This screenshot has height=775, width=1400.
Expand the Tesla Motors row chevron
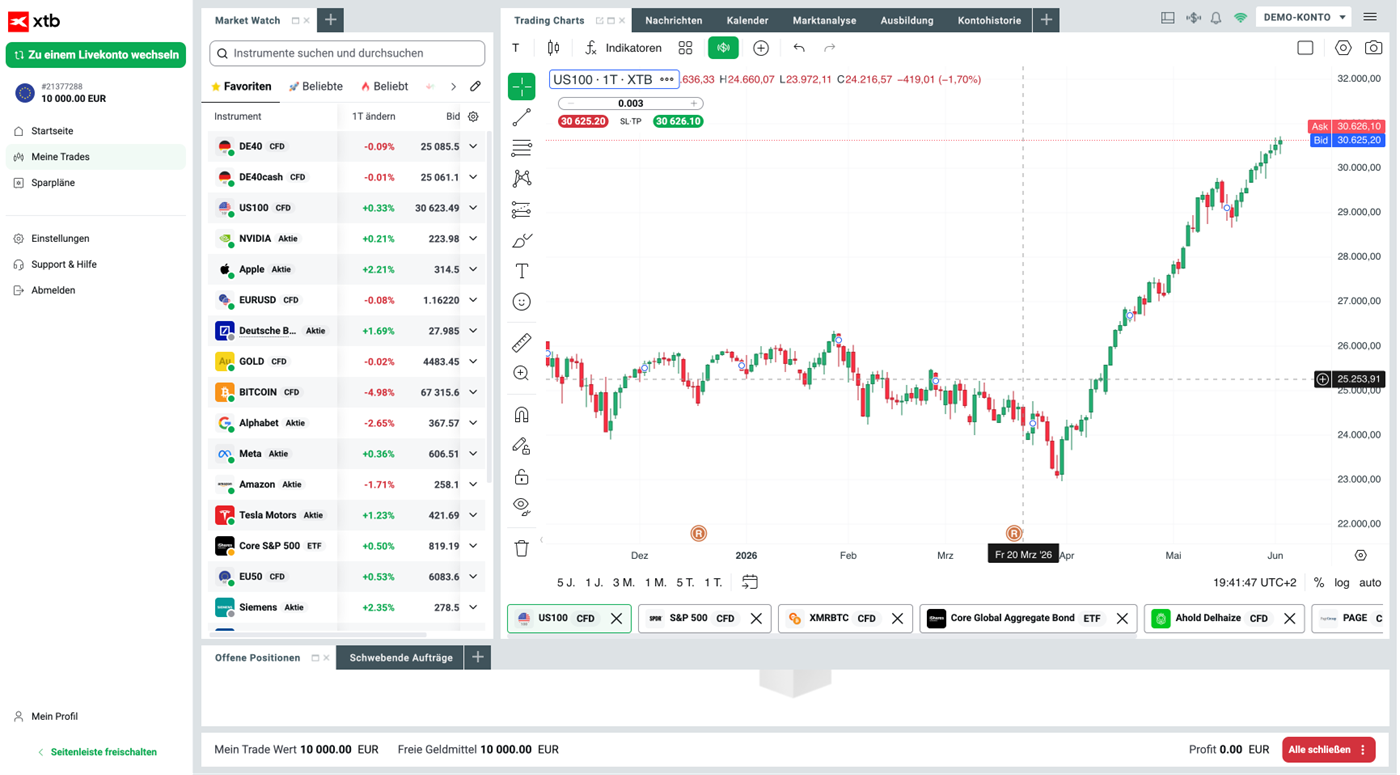coord(473,515)
